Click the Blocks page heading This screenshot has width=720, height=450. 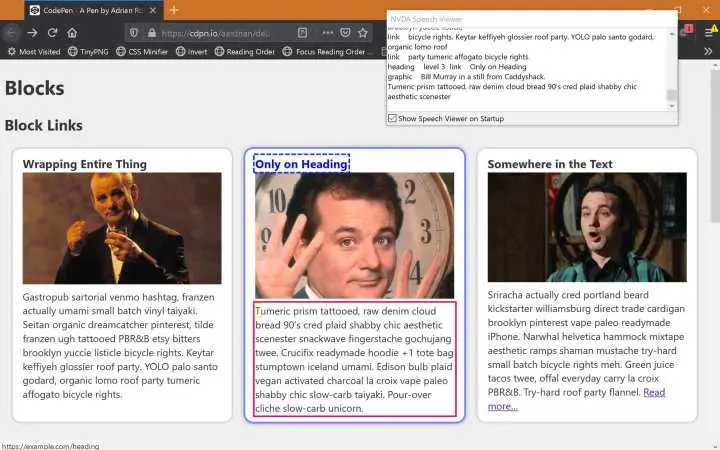tap(34, 88)
